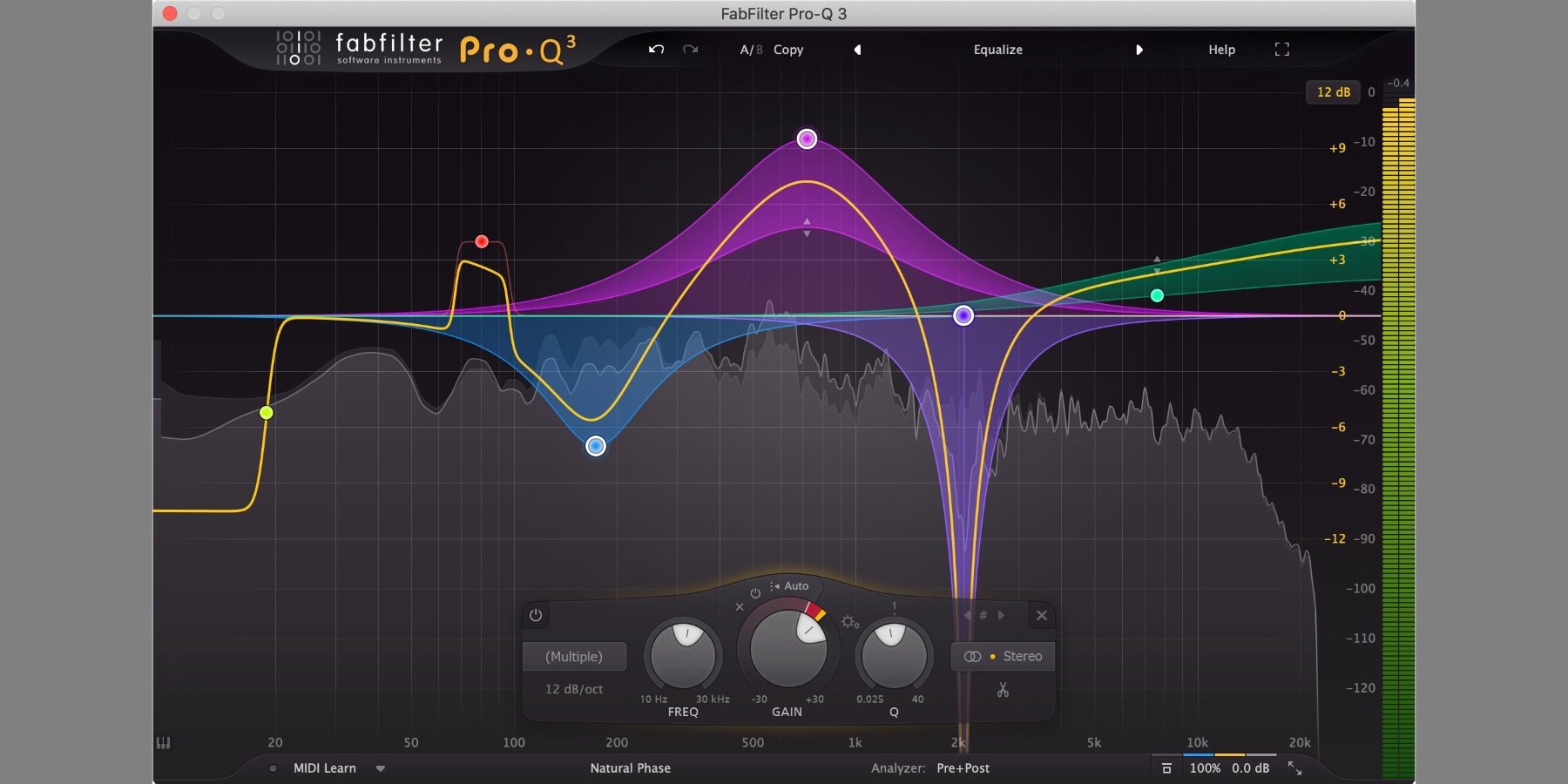1568x784 pixels.
Task: Select the teal high shelf node
Action: pyautogui.click(x=1157, y=295)
